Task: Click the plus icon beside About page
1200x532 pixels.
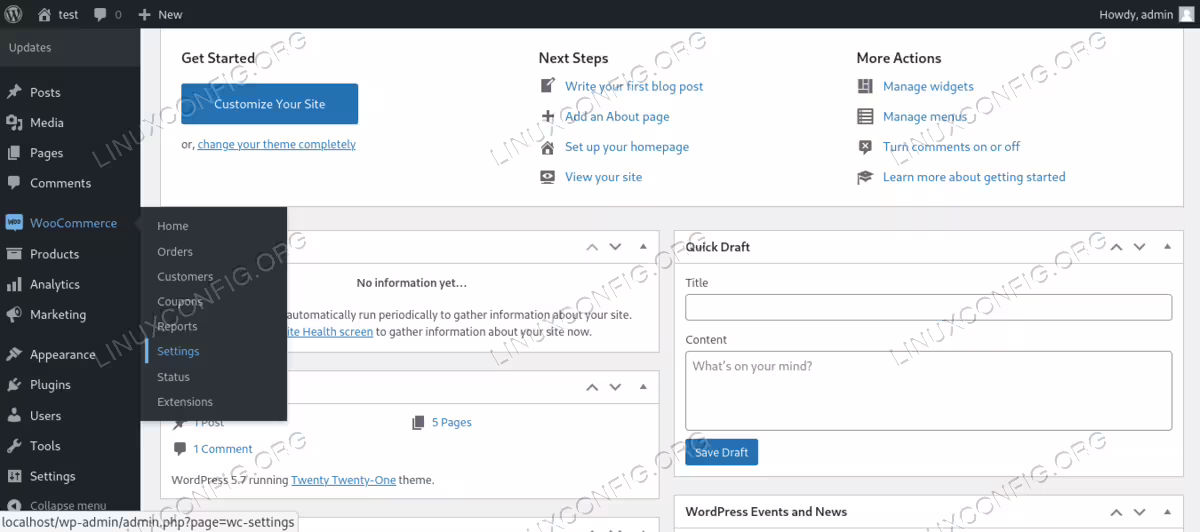Action: tap(547, 116)
